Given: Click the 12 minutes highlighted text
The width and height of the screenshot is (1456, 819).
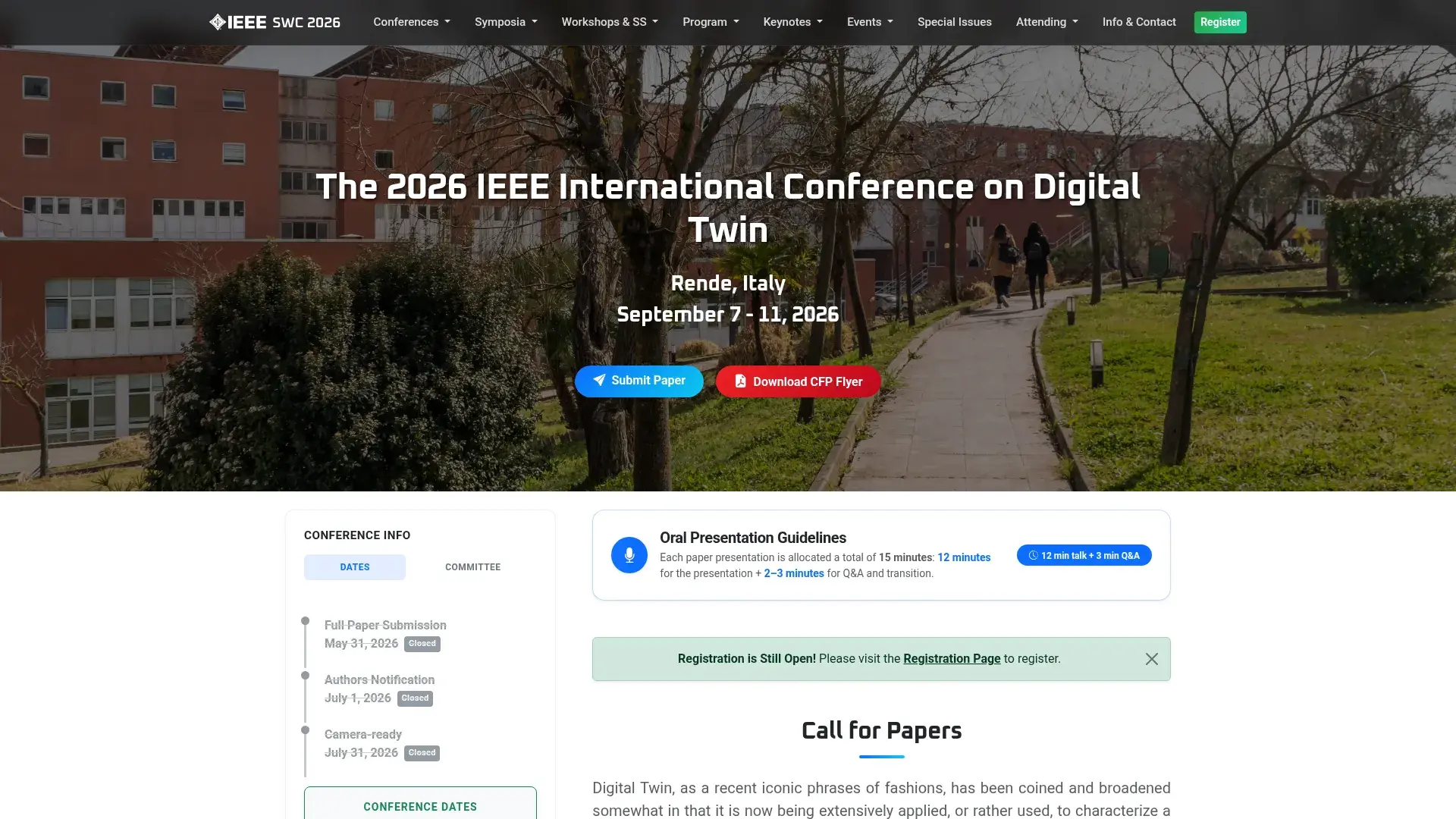Looking at the screenshot, I should (964, 557).
